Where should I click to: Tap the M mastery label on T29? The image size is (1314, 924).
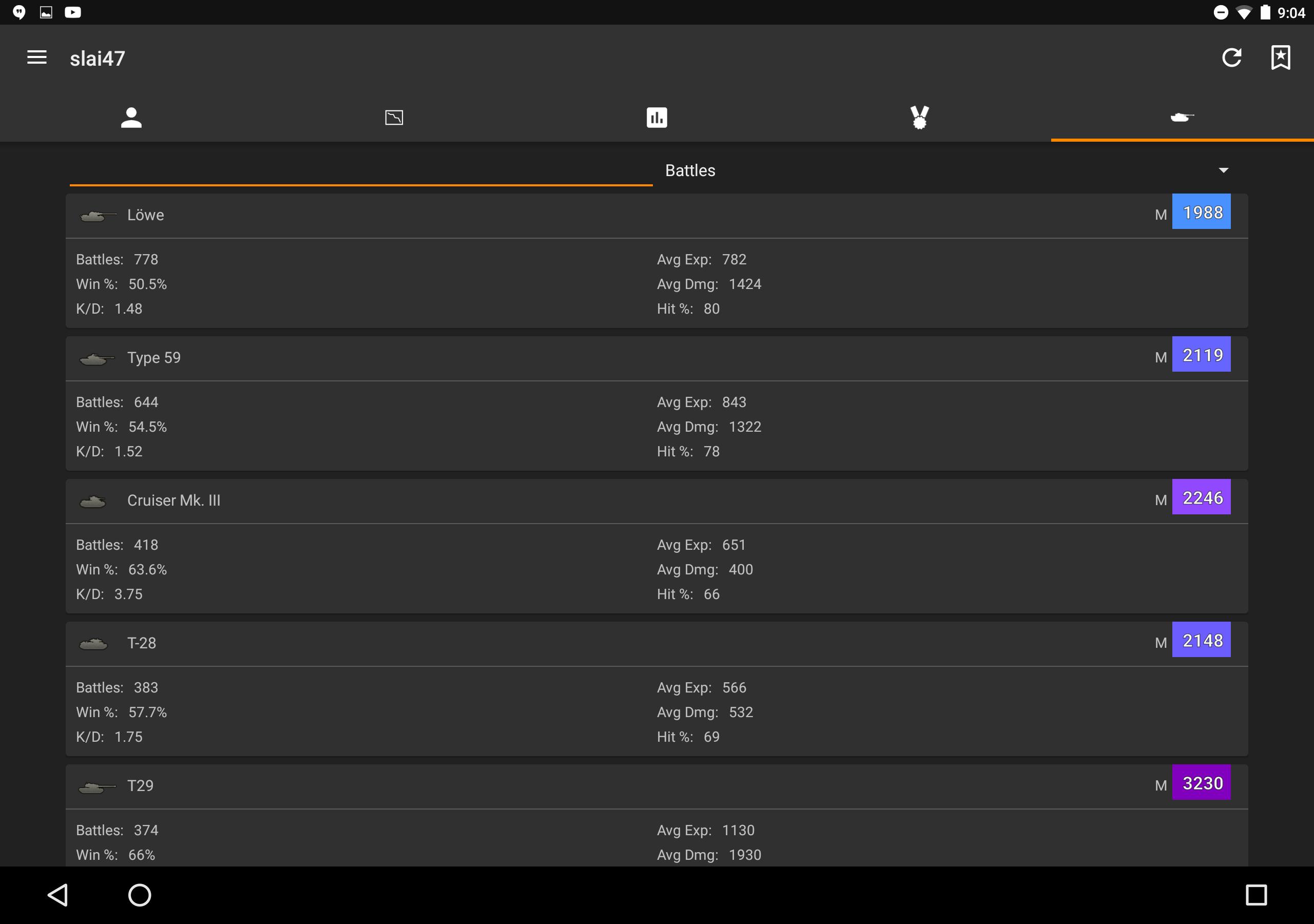(x=1161, y=785)
